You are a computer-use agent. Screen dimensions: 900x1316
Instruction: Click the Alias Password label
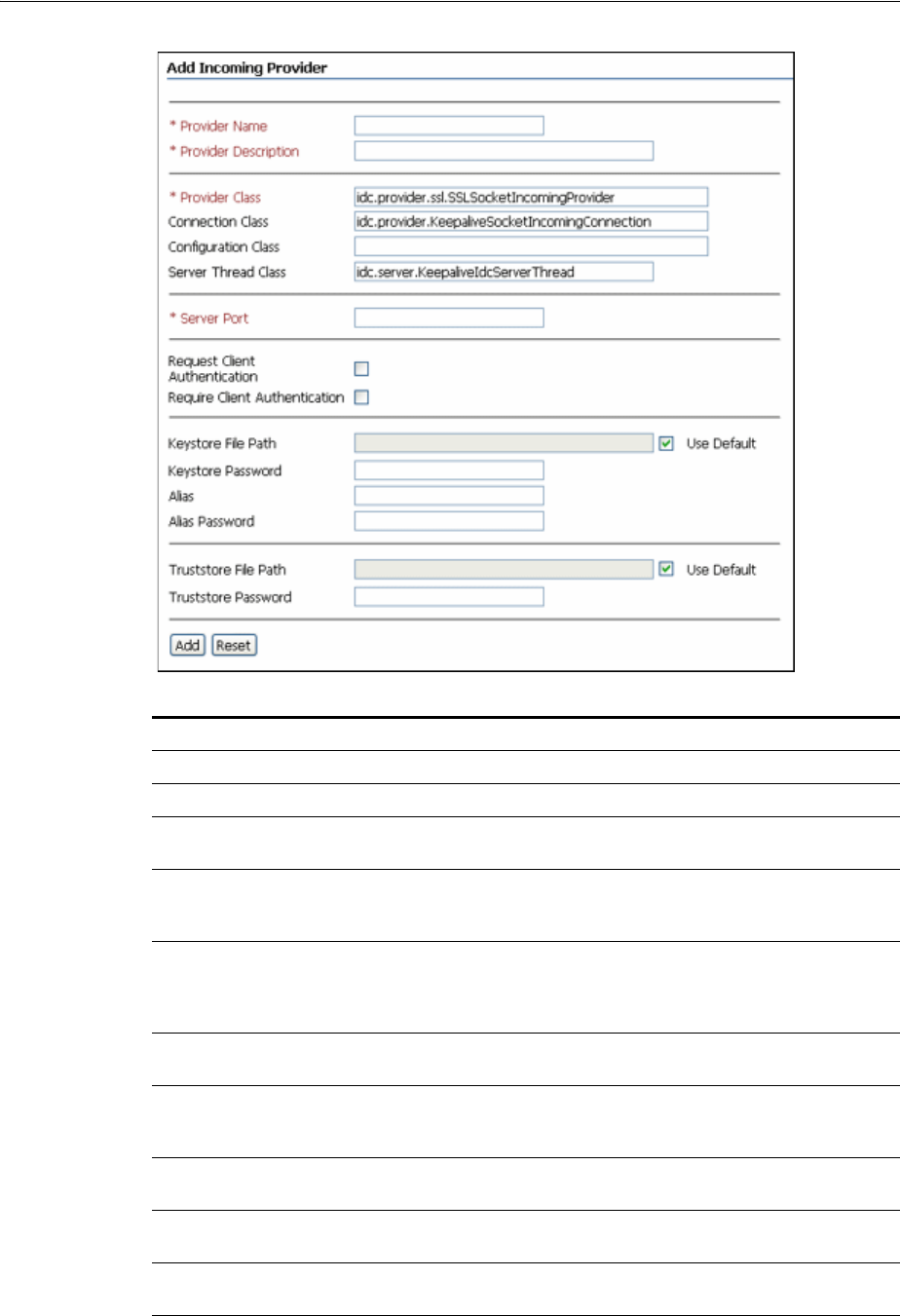[x=211, y=521]
